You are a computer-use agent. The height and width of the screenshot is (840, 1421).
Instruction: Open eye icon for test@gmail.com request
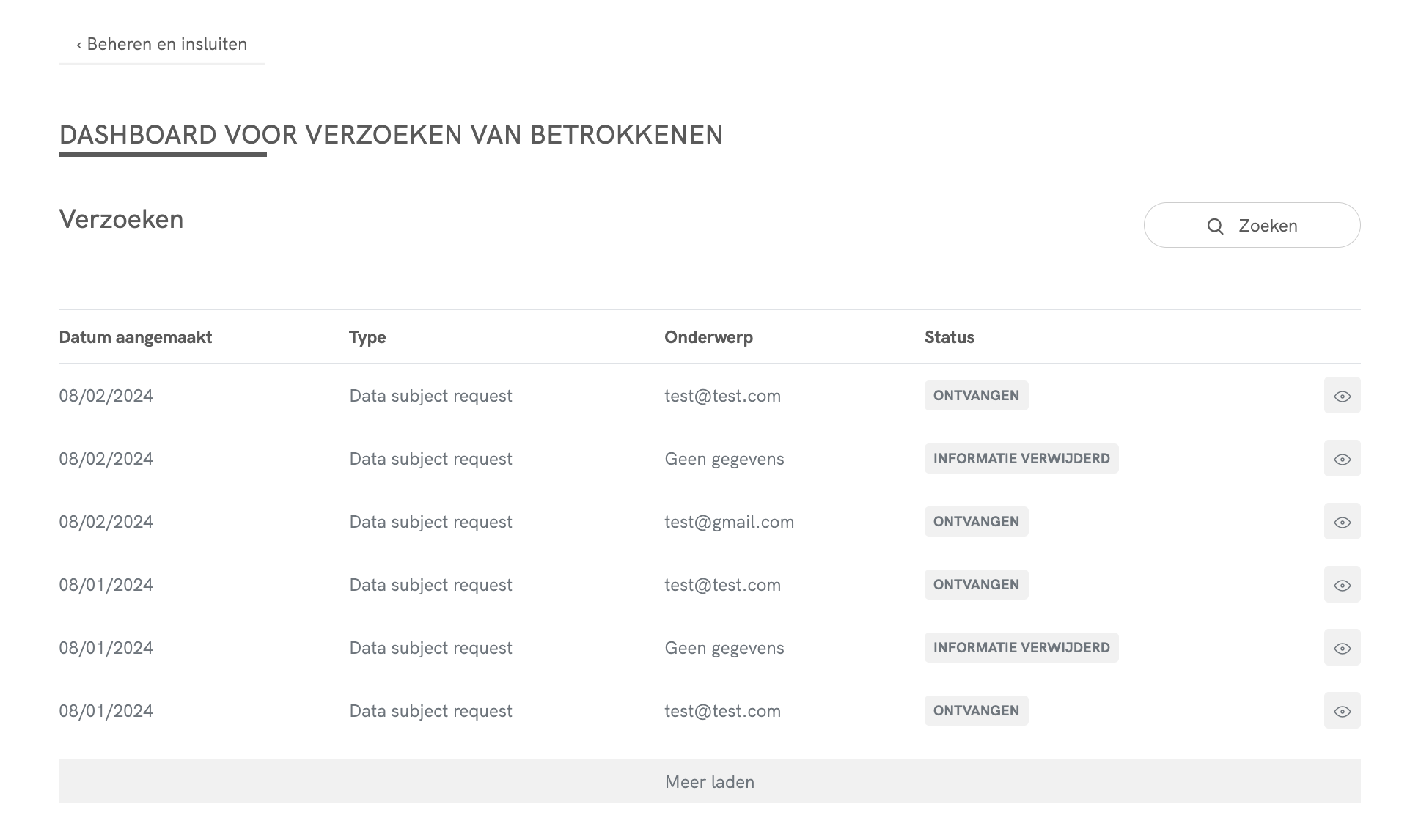[1342, 522]
